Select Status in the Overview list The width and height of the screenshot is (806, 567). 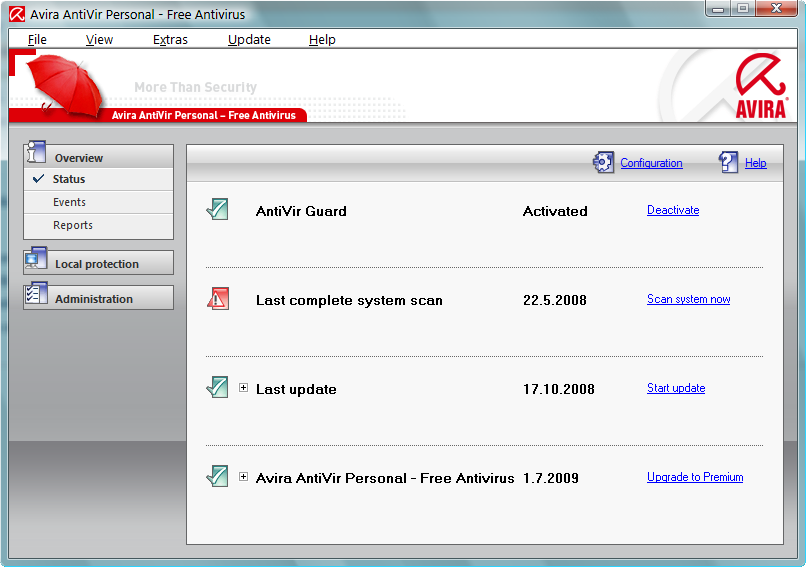coord(98,179)
